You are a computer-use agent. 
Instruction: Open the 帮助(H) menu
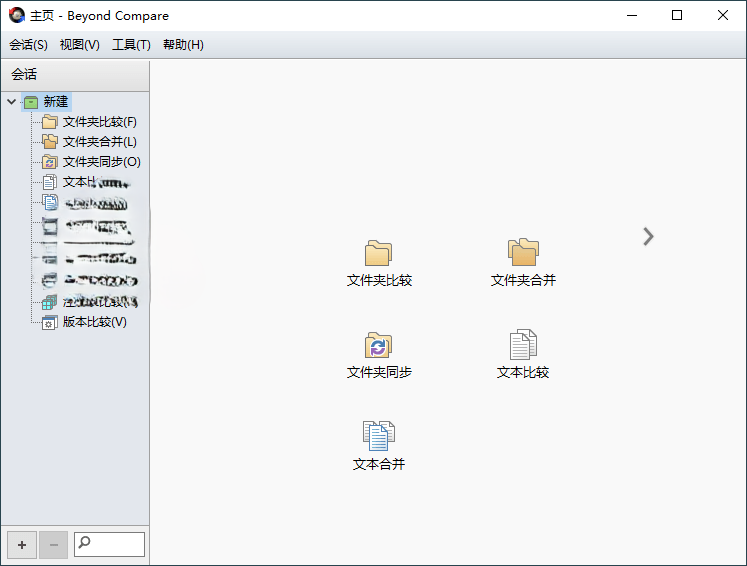[183, 45]
